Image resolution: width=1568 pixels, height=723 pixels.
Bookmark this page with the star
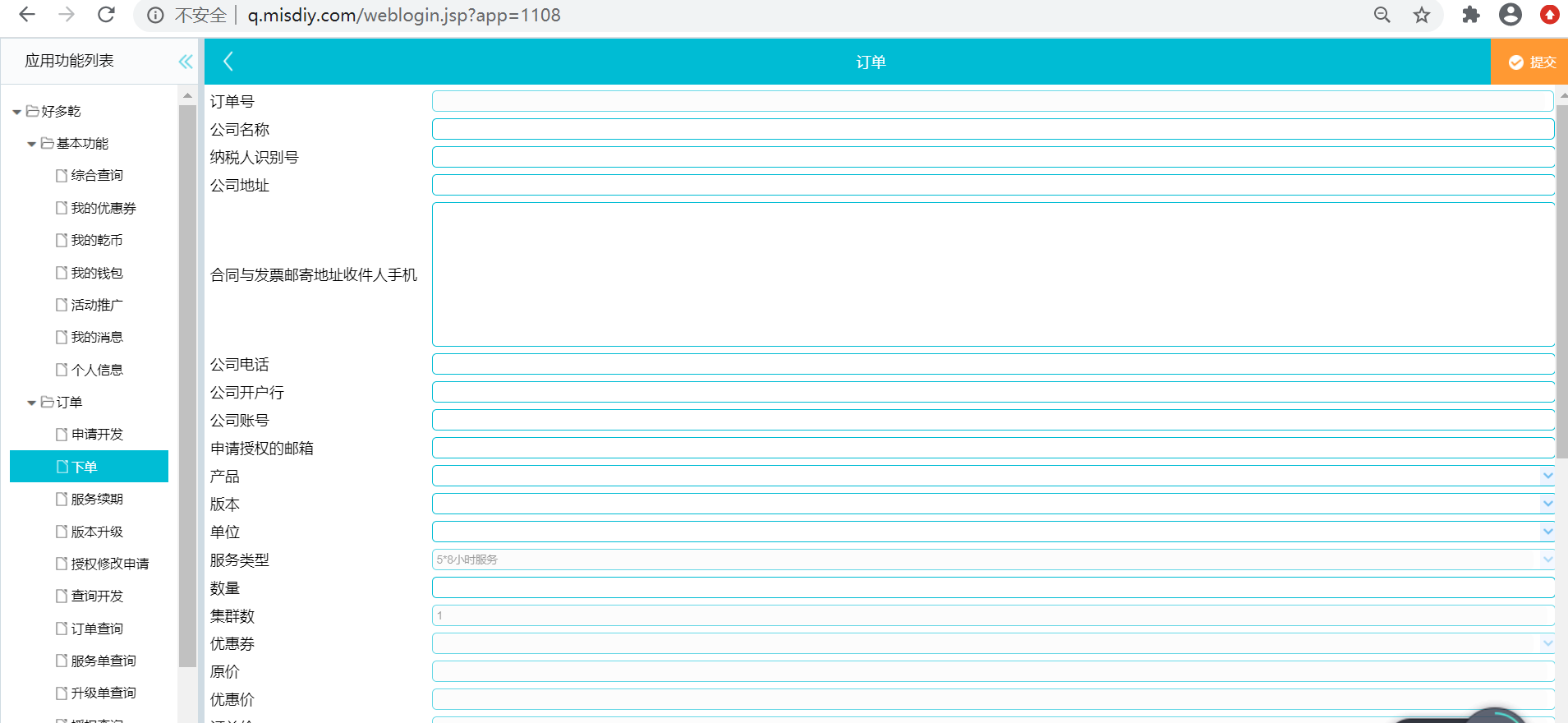1422,15
